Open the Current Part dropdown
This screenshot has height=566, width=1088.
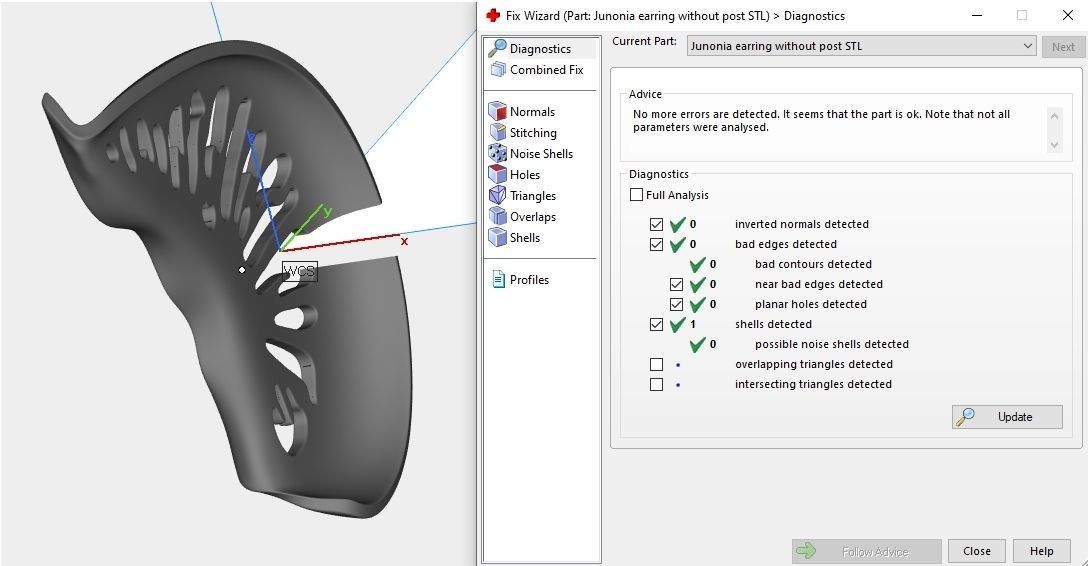point(861,46)
